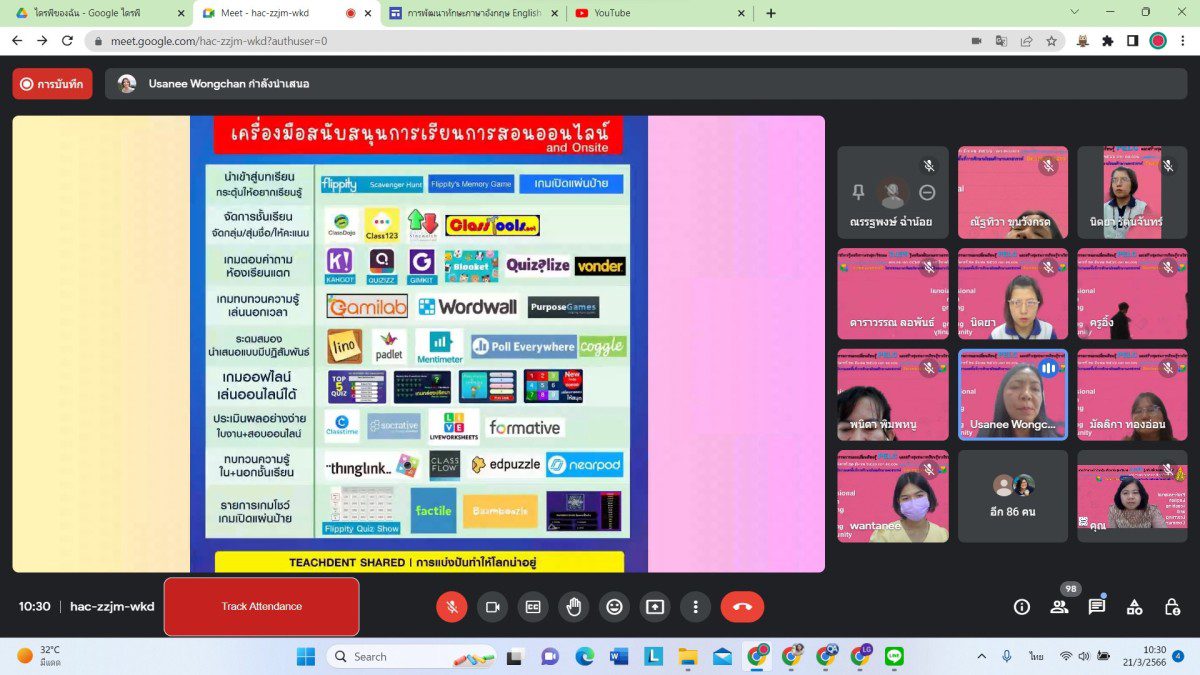This screenshot has height=675, width=1200.
Task: Switch the input language indicator
Action: click(x=1035, y=656)
